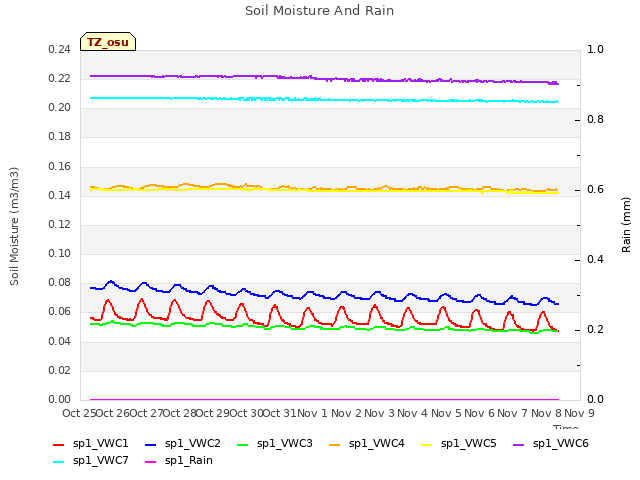Click the Soil Moisture (m3/m3) axis label
The width and height of the screenshot is (640, 480).
pyautogui.click(x=14, y=226)
